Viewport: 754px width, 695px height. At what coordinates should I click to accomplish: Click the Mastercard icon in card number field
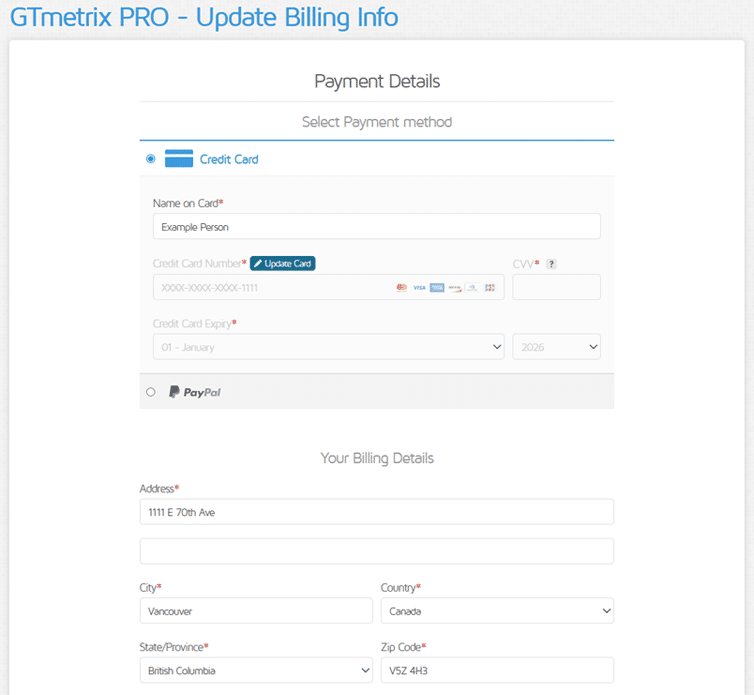click(402, 288)
